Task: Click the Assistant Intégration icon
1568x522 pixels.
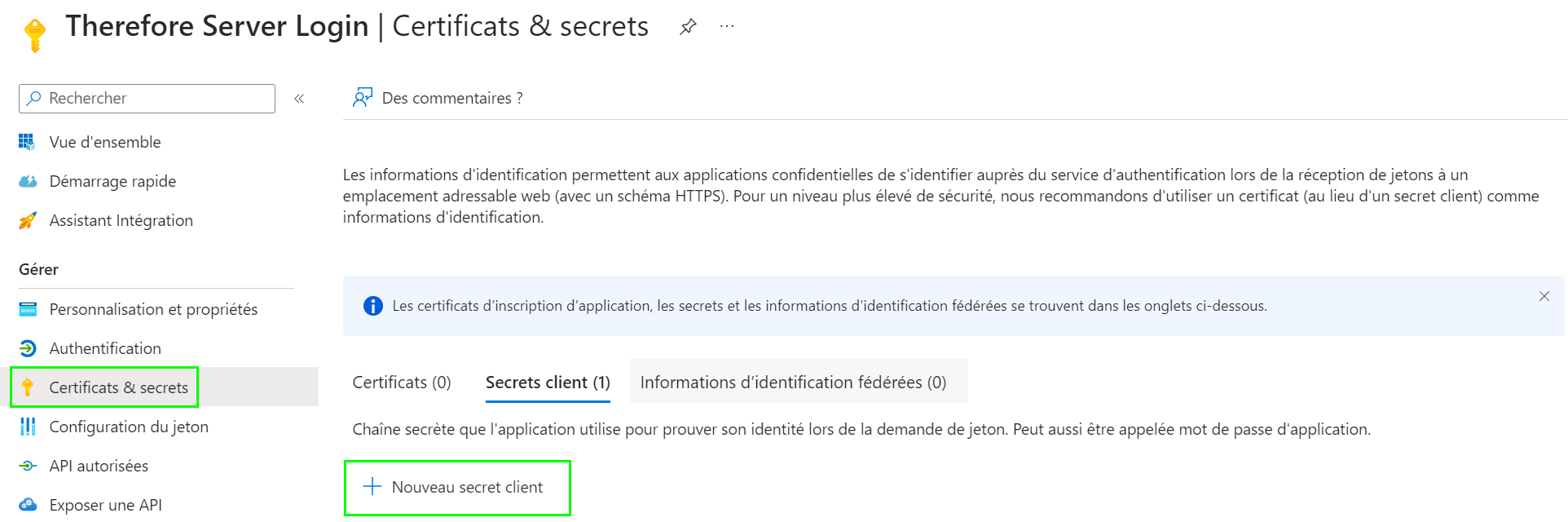Action: pyautogui.click(x=28, y=220)
